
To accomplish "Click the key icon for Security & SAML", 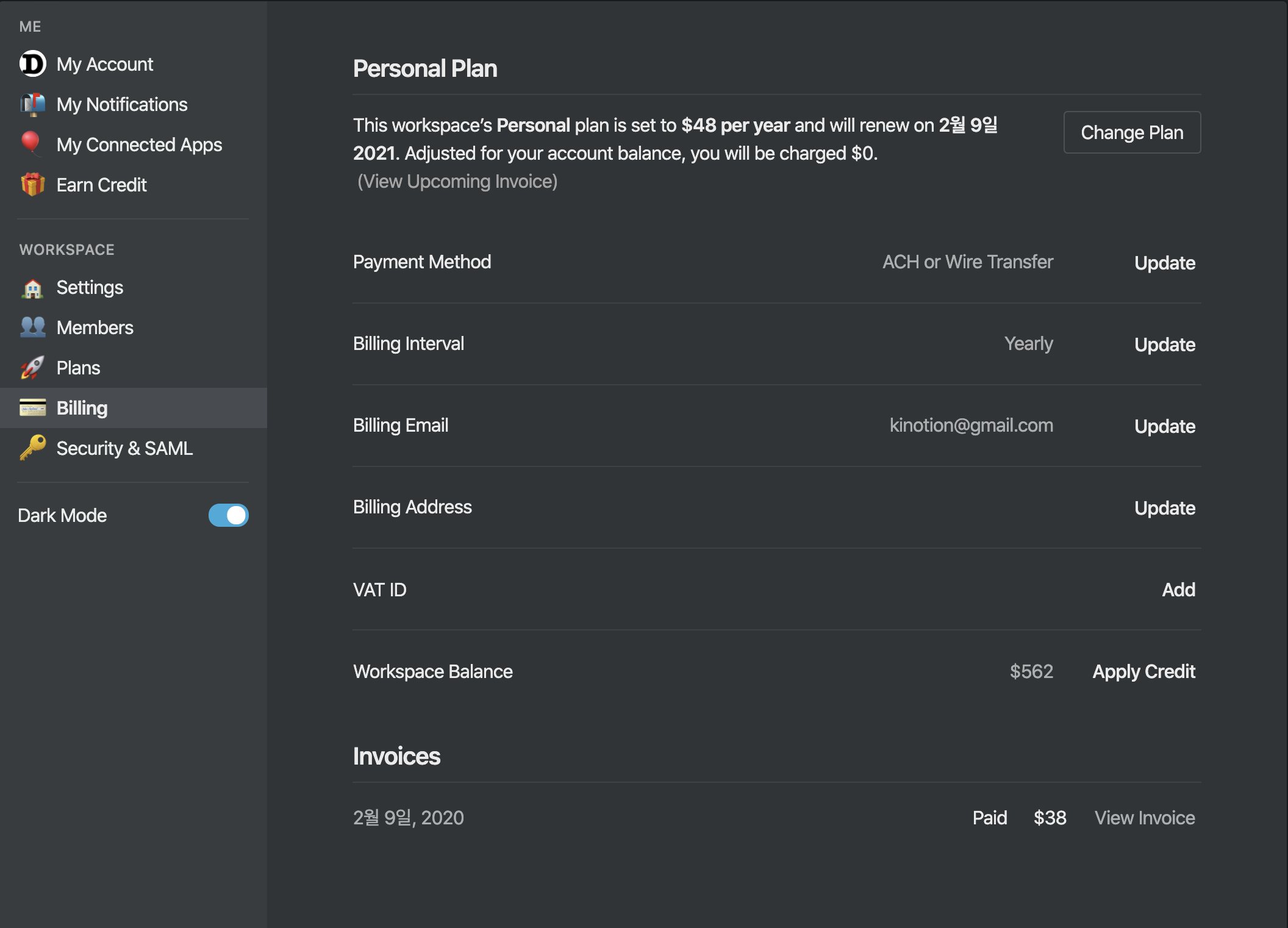I will 32,448.
